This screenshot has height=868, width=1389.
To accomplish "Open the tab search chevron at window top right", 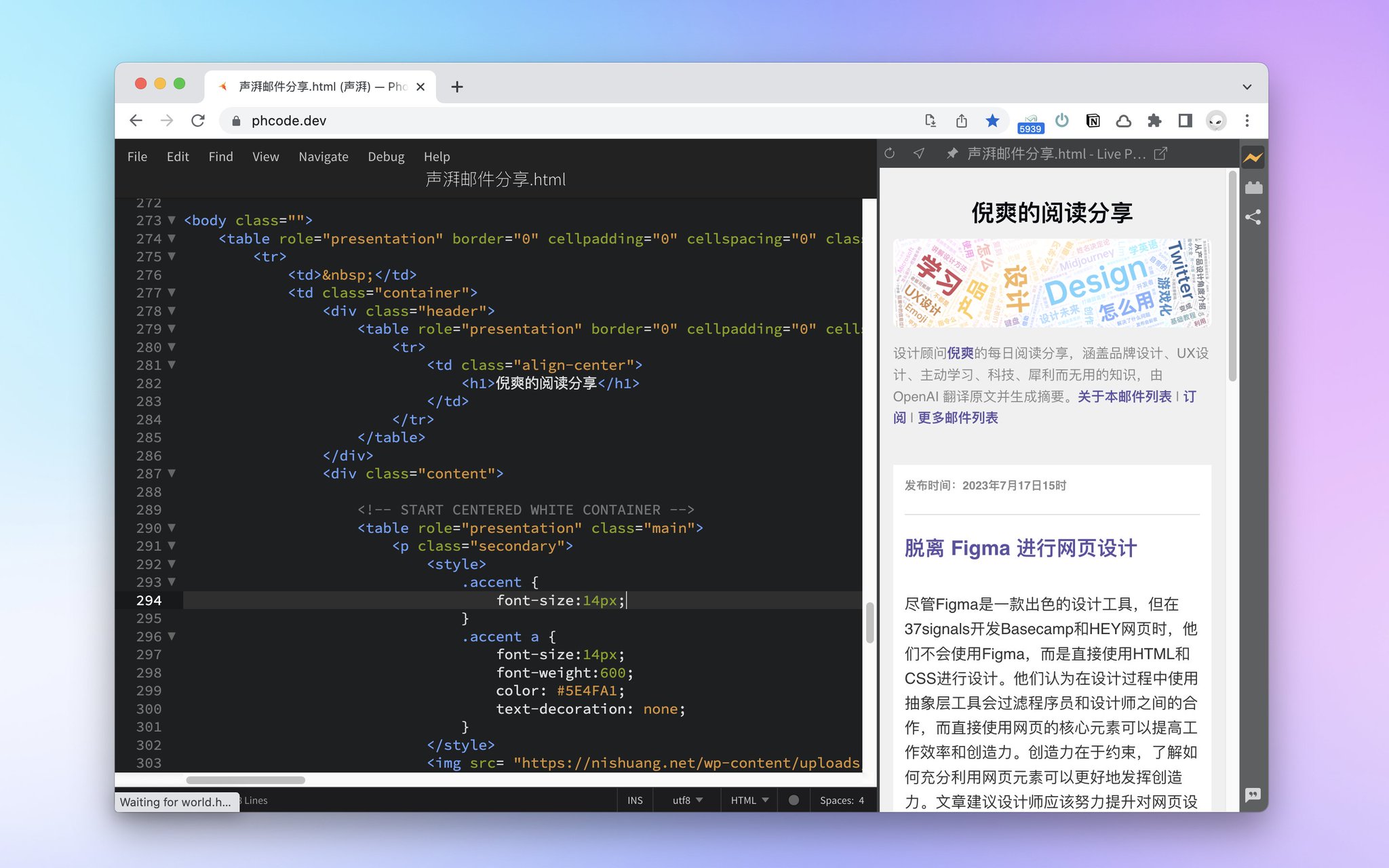I will point(1247,87).
